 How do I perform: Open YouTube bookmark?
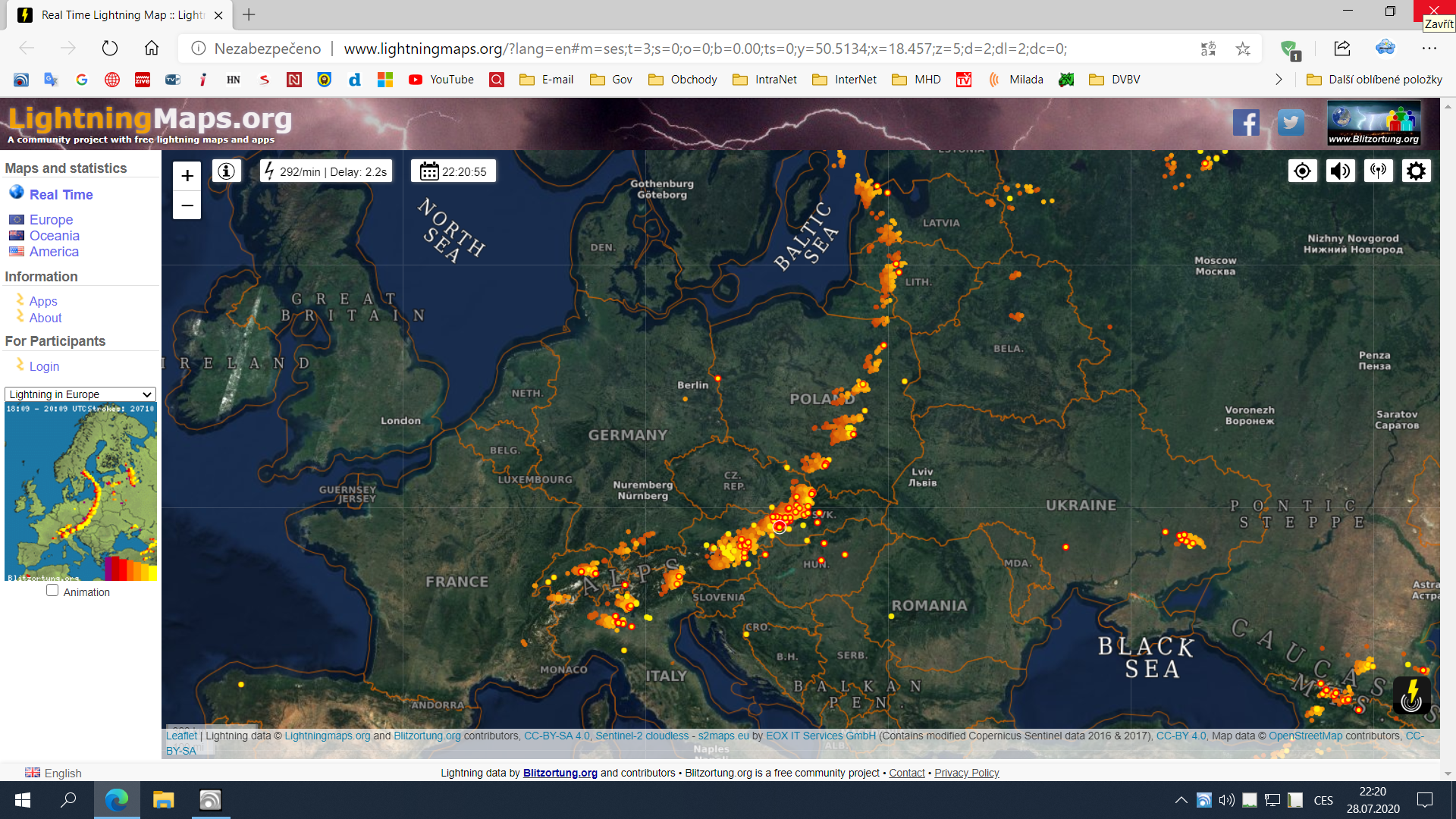point(441,80)
